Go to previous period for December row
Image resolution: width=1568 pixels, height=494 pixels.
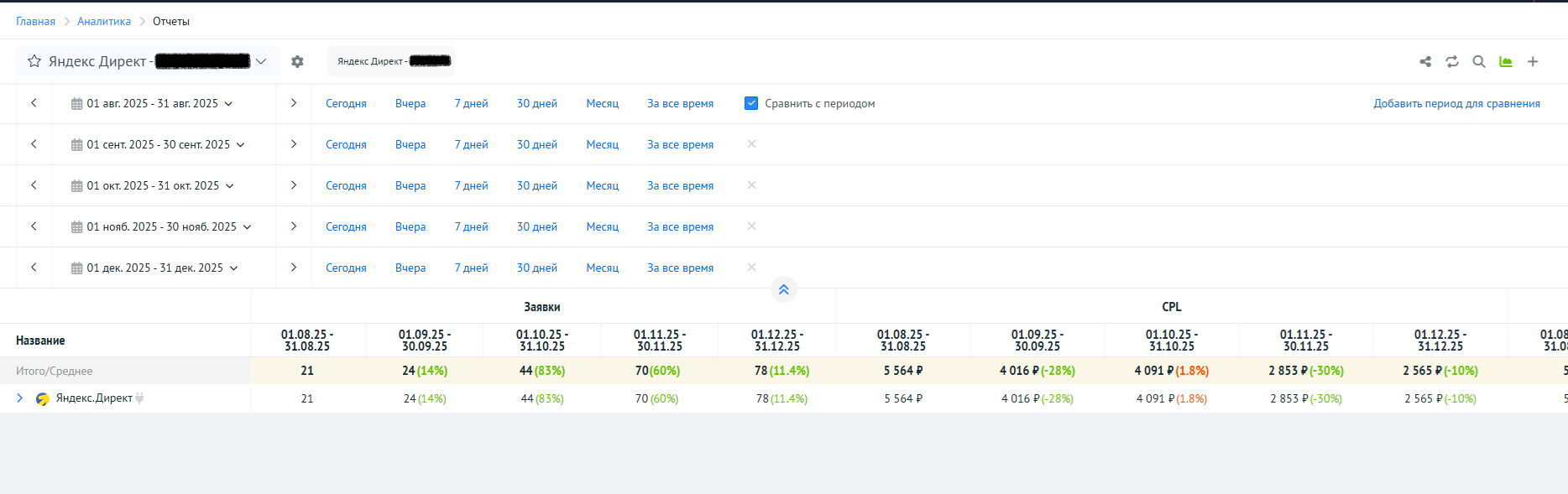click(x=34, y=268)
